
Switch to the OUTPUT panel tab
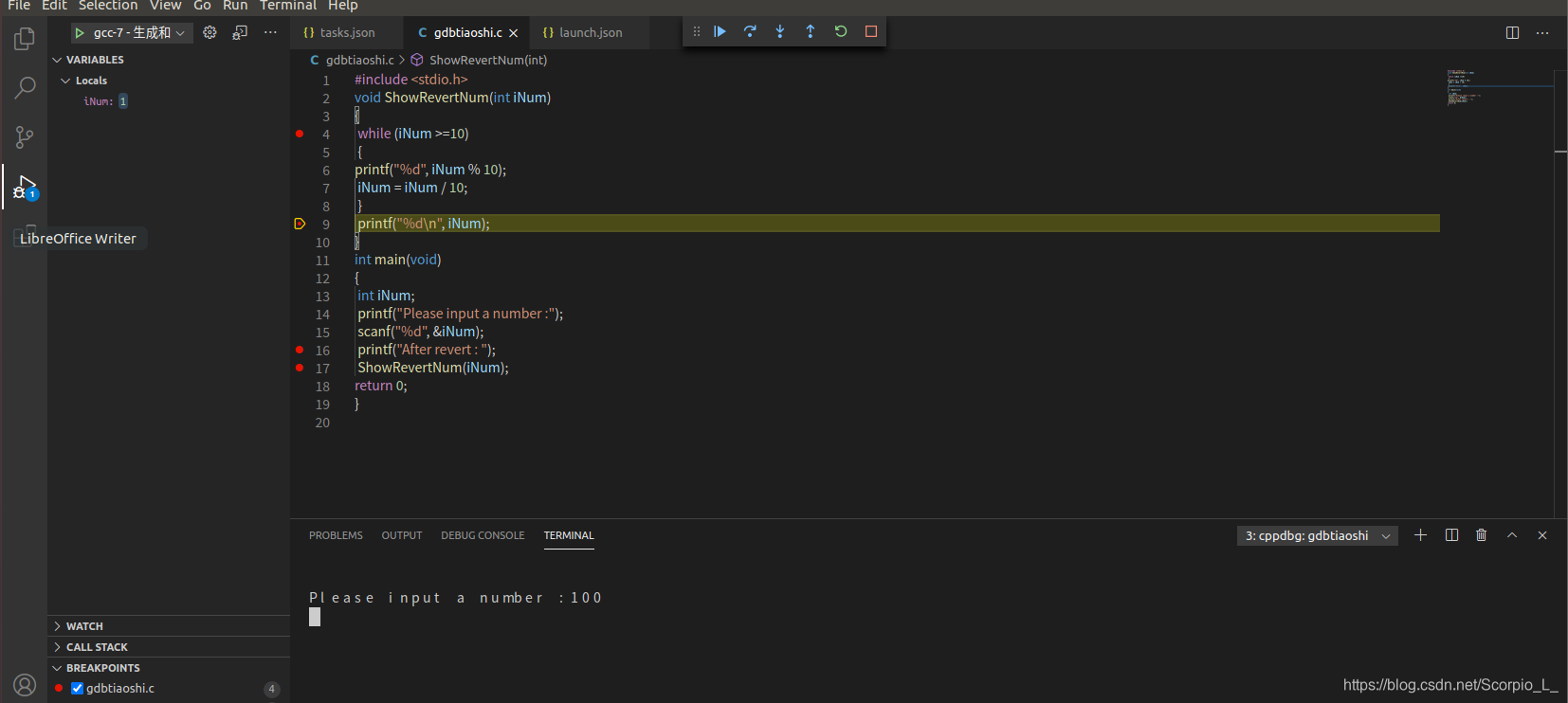tap(402, 535)
